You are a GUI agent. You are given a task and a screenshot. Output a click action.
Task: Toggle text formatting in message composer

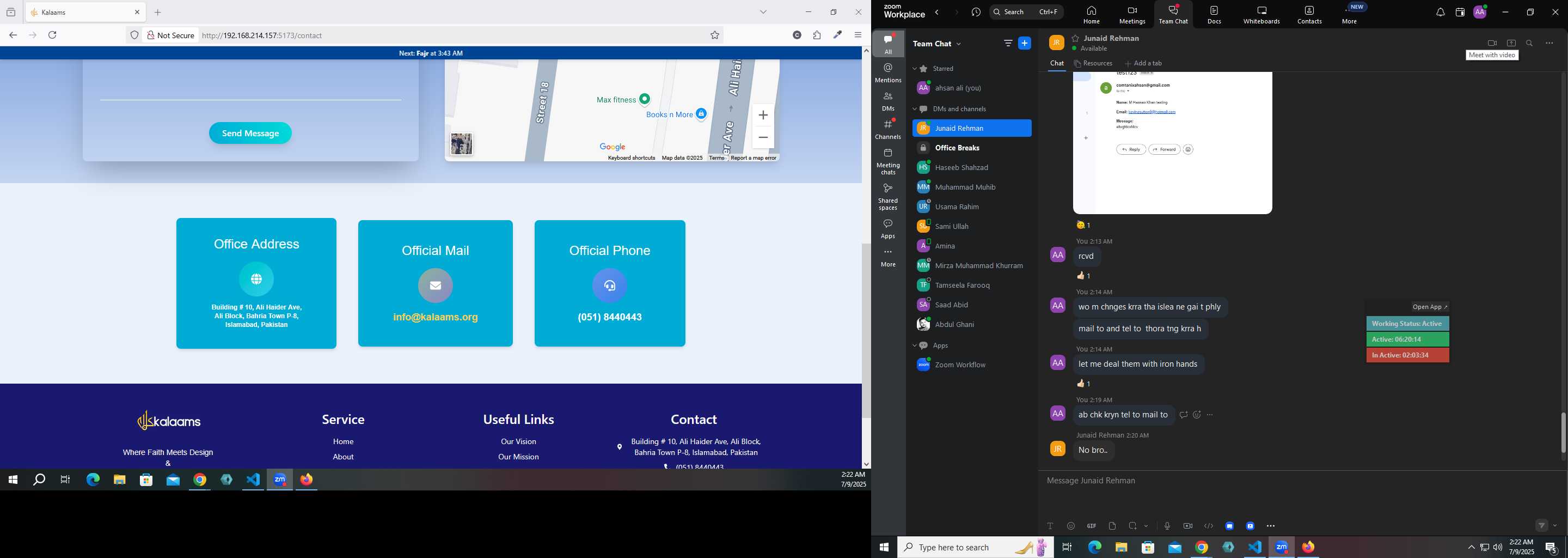1050,526
